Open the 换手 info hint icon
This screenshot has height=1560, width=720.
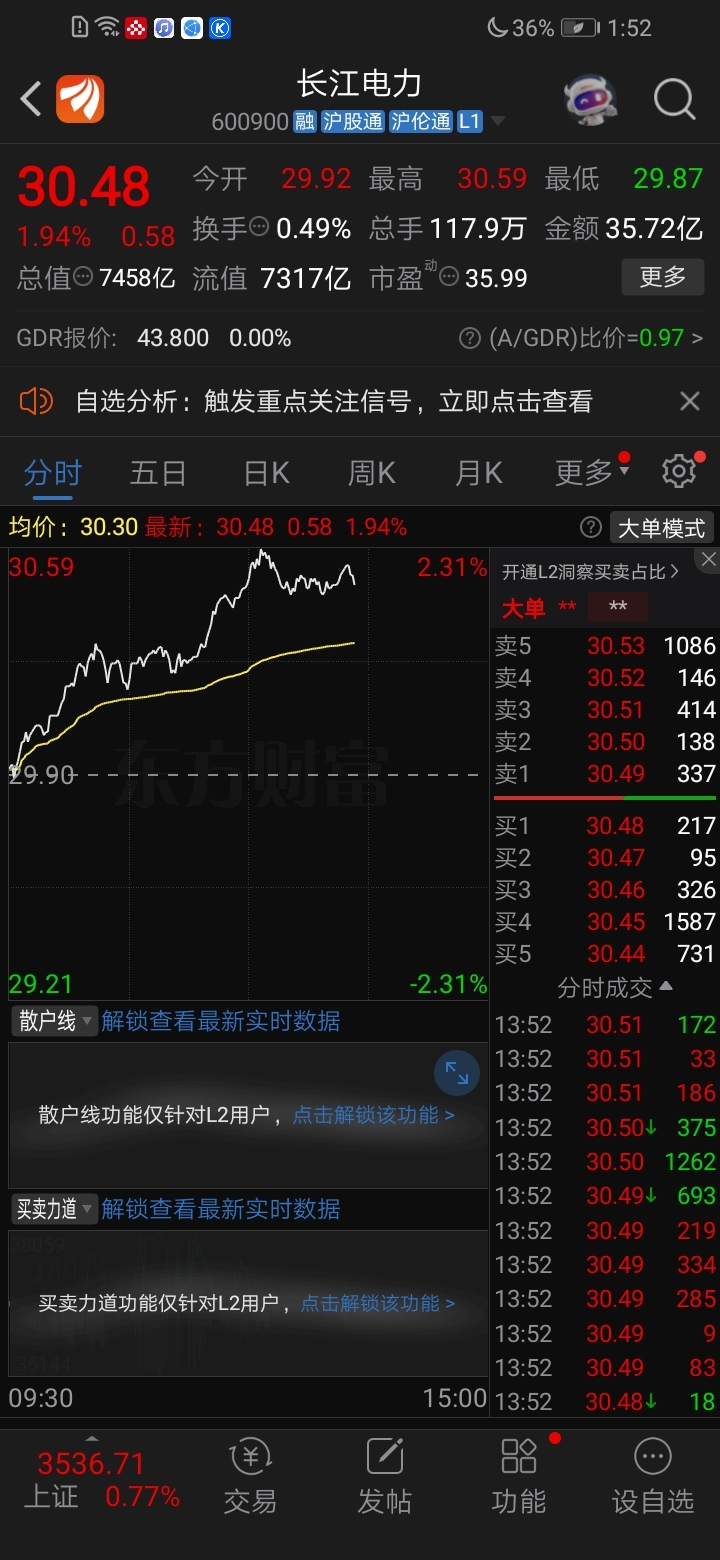coord(259,227)
